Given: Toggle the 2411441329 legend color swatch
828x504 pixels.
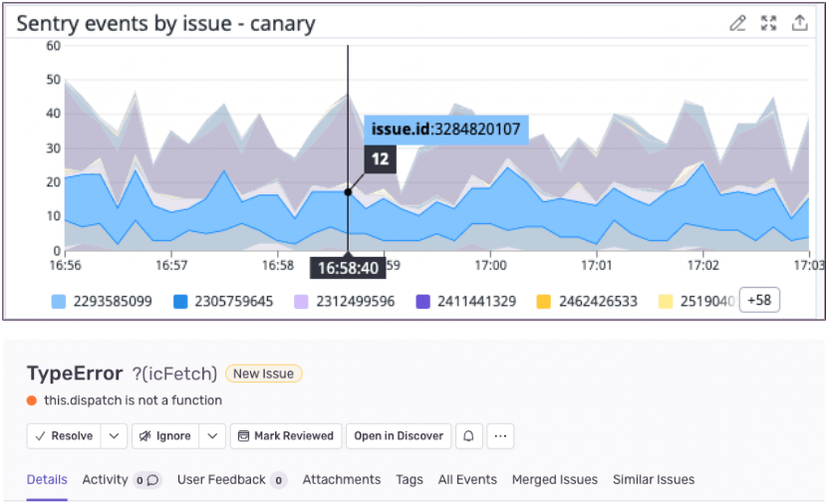Looking at the screenshot, I should point(423,301).
